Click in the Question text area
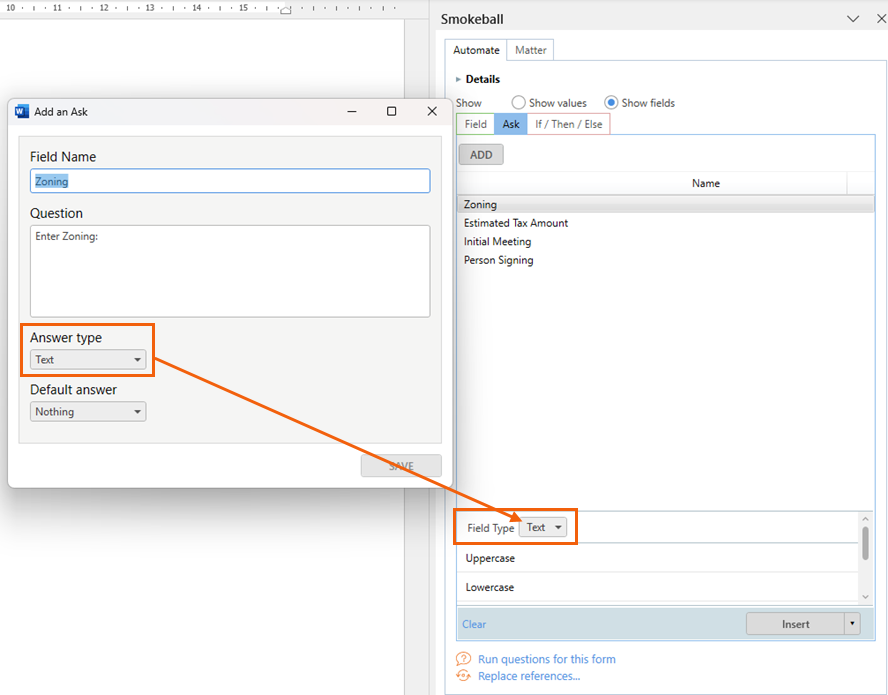888x695 pixels. point(230,271)
